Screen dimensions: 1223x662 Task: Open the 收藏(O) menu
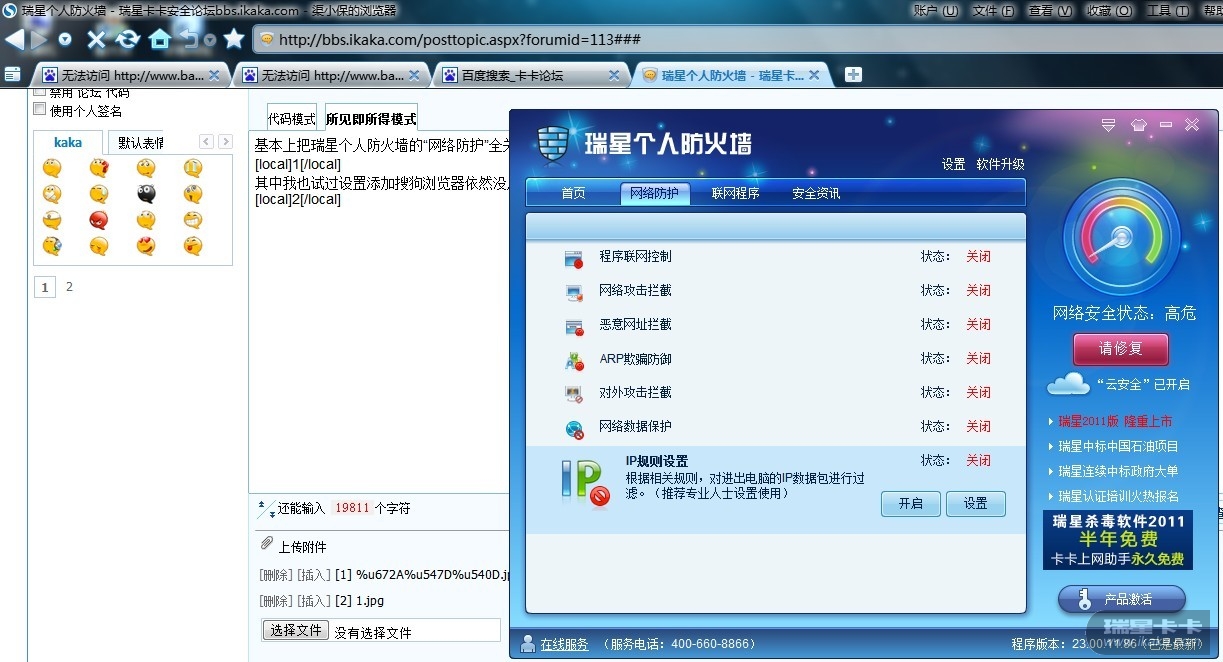(1109, 11)
